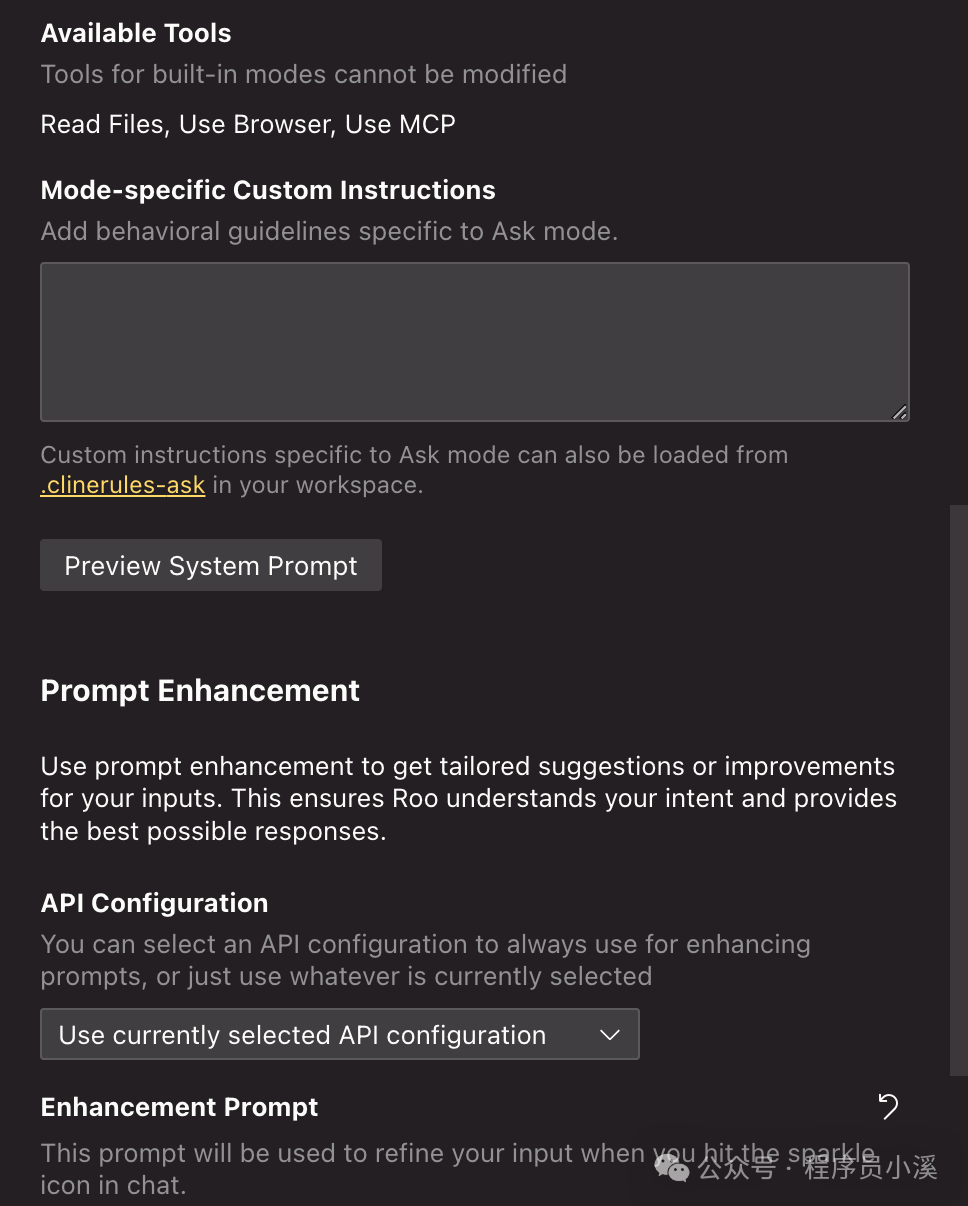
Task: Click the 'This prompt will be used' description
Action: tap(340, 1168)
